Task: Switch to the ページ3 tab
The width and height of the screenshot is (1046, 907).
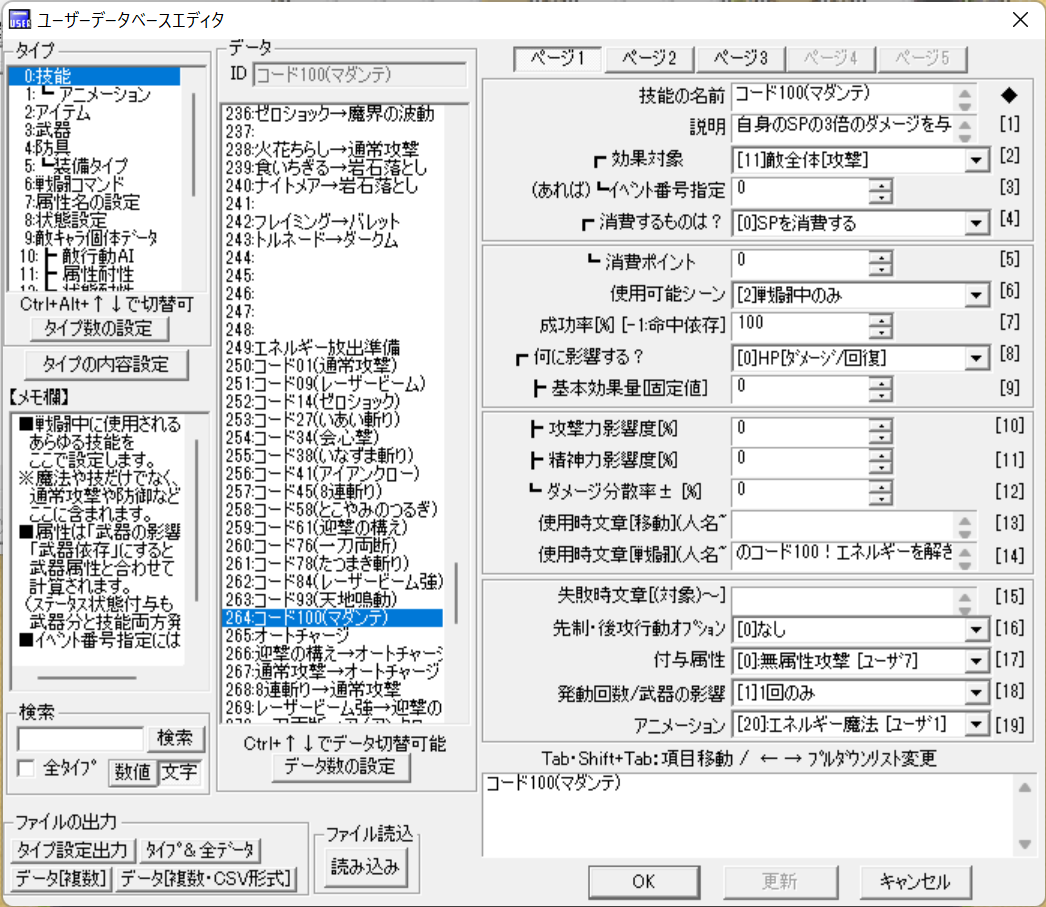Action: [x=740, y=59]
